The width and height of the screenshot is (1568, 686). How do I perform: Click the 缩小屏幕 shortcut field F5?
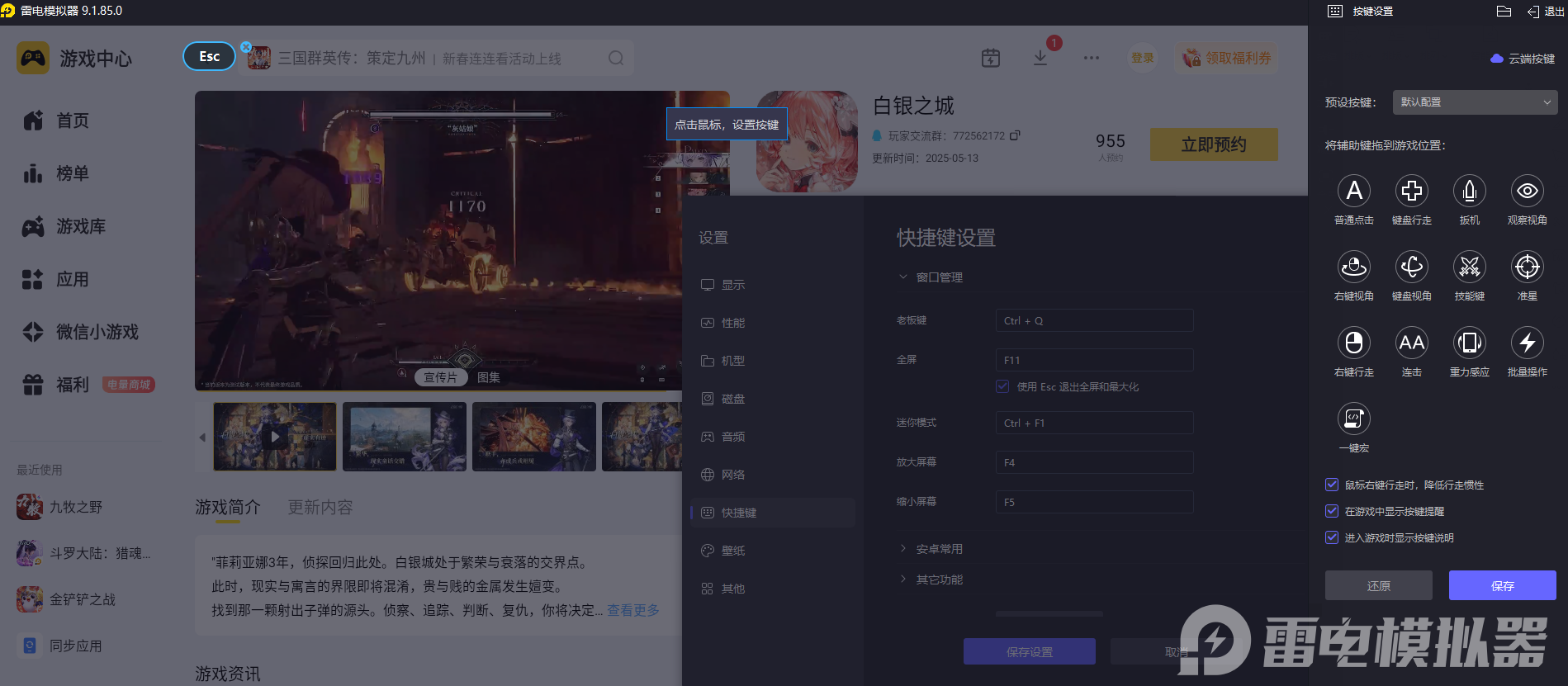click(x=1094, y=502)
